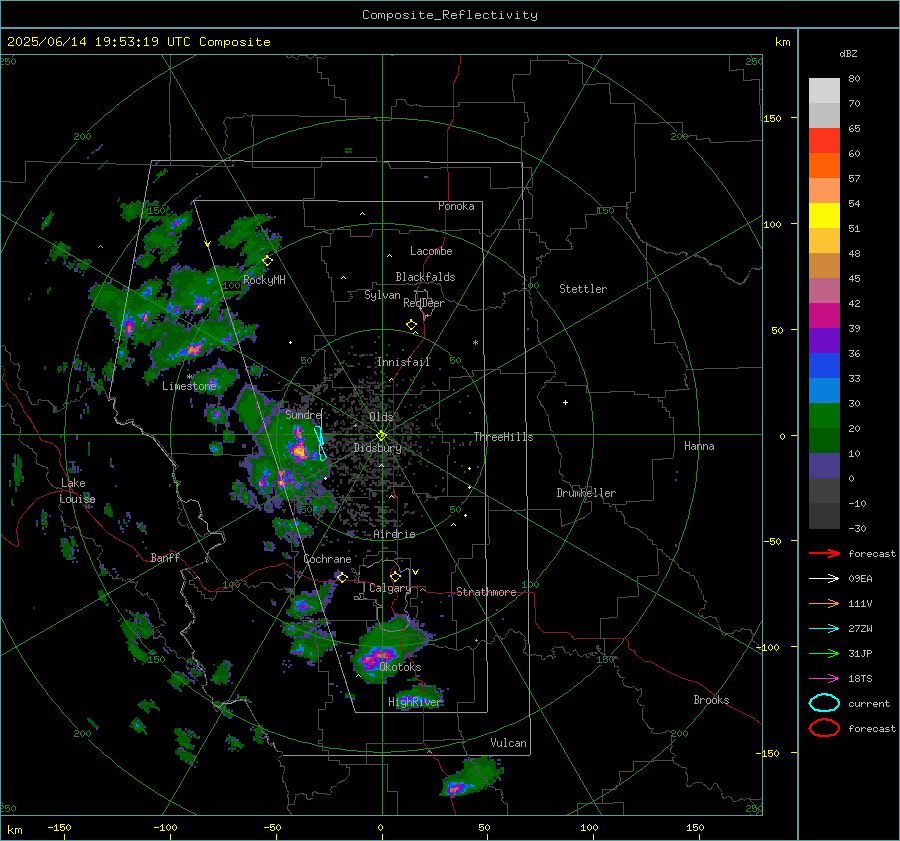Viewport: 900px width, 841px height.
Task: Click the Composite_Reflectivity title
Action: (450, 15)
